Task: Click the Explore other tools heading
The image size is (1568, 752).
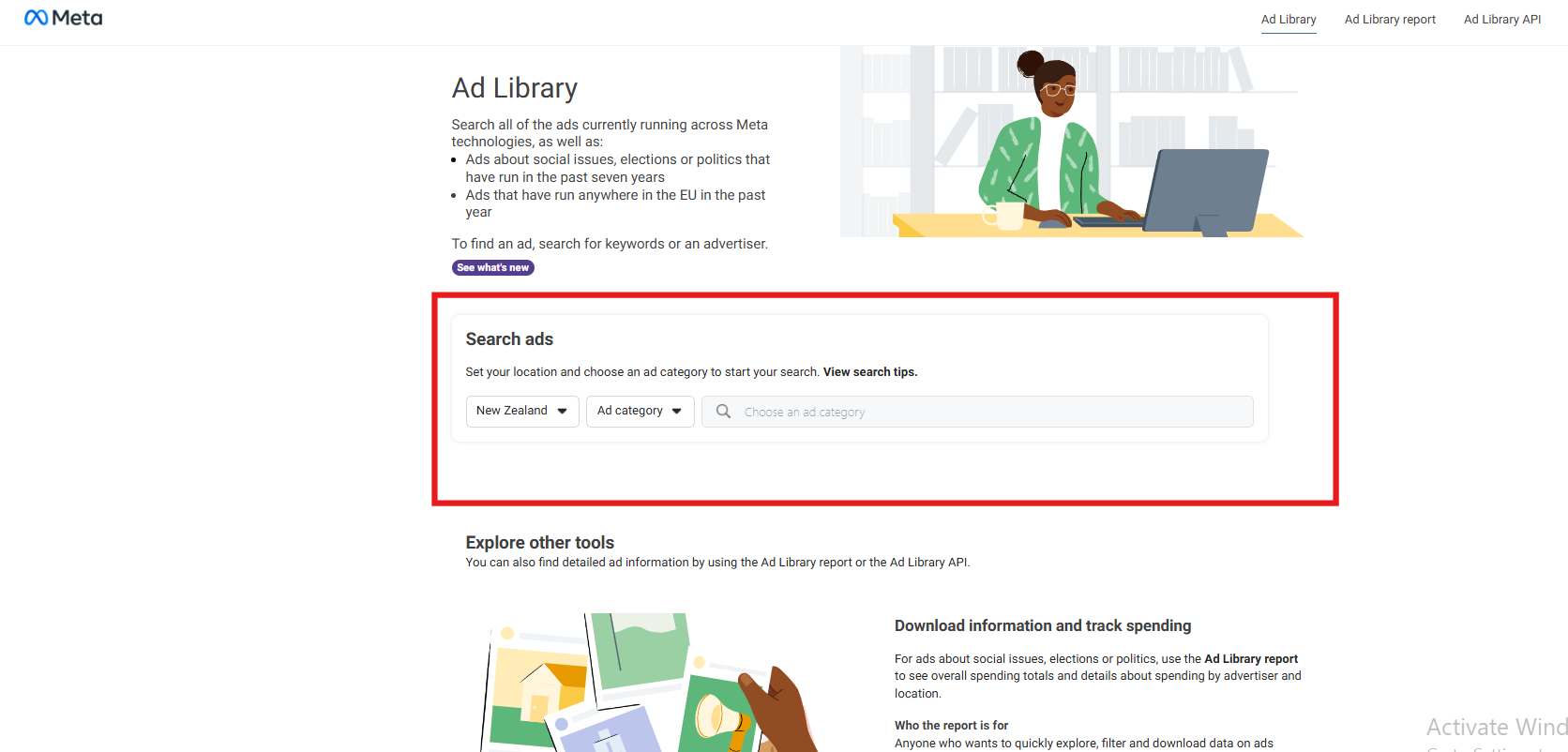Action: tap(540, 543)
